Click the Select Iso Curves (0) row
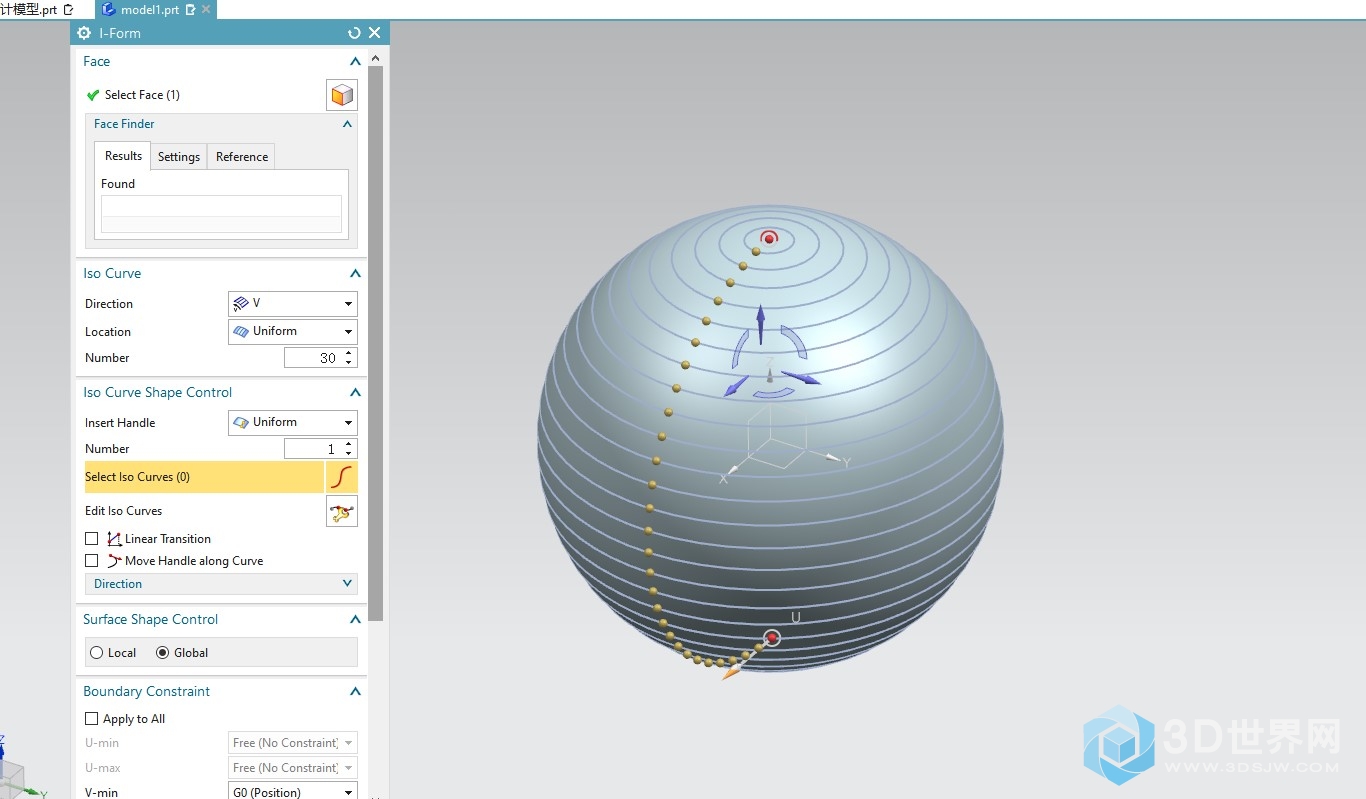The width and height of the screenshot is (1366, 799). 204,477
